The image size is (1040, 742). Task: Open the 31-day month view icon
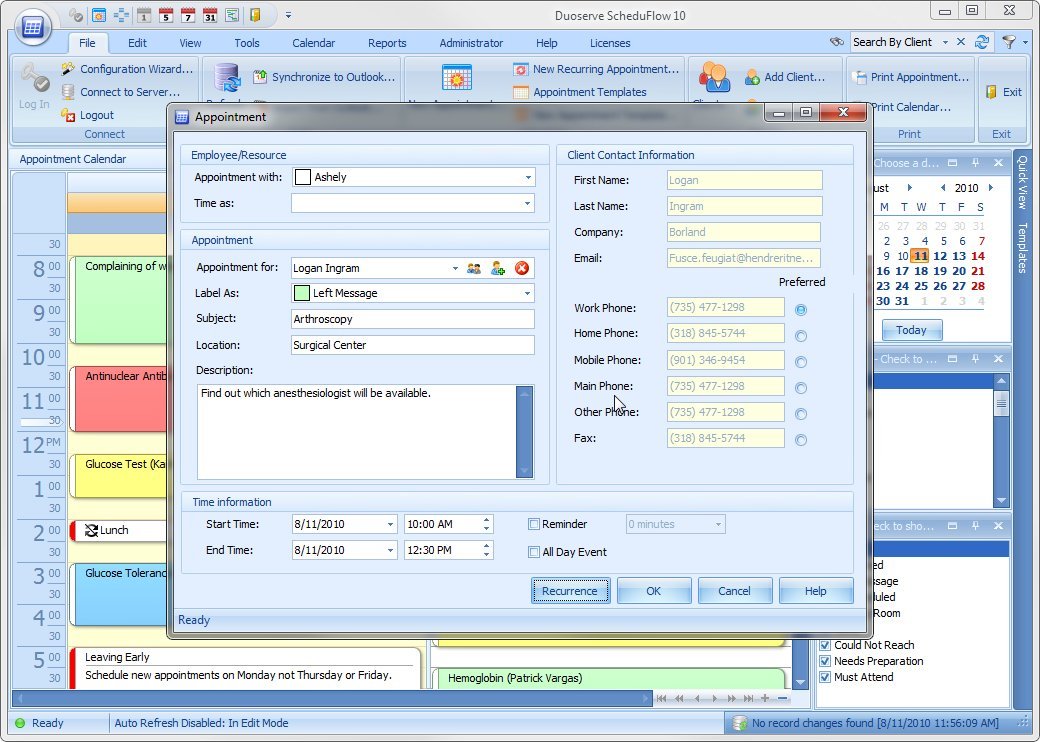(x=208, y=14)
